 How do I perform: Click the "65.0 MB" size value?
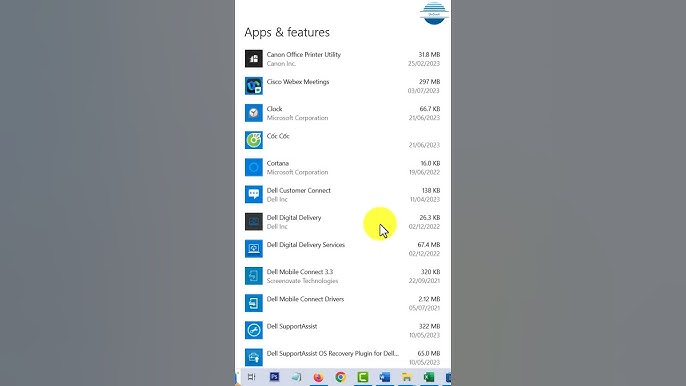coord(429,353)
